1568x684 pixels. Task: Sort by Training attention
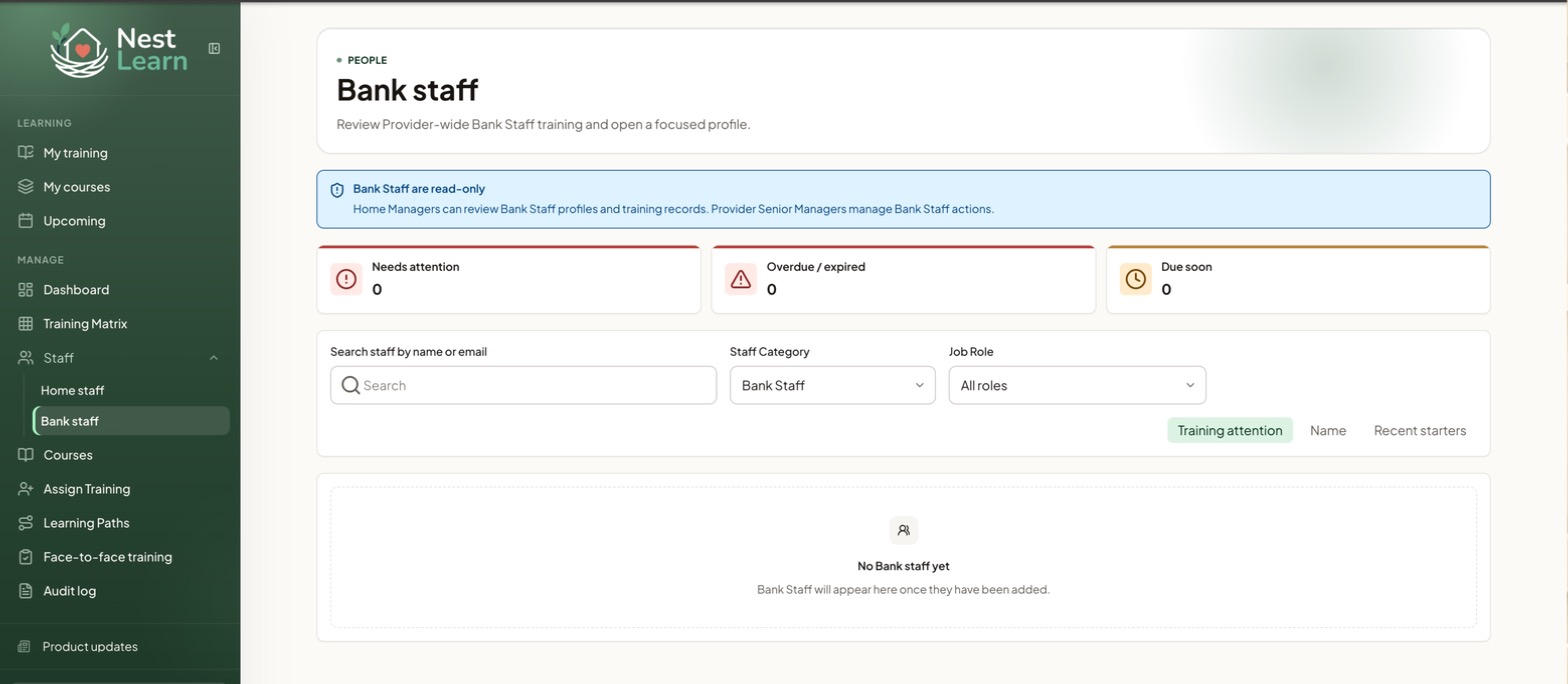point(1230,430)
